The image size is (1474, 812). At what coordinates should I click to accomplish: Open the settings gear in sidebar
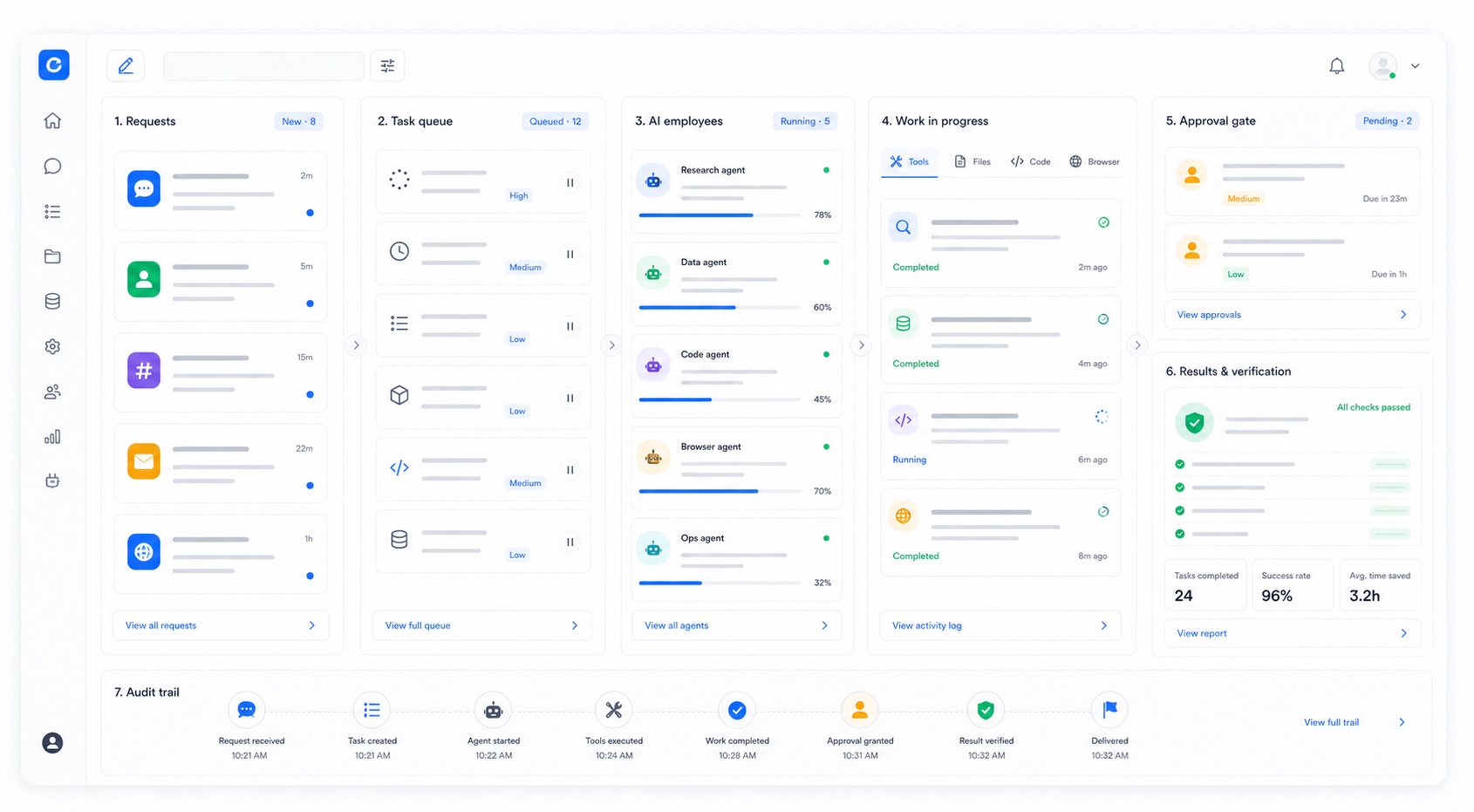pos(52,346)
